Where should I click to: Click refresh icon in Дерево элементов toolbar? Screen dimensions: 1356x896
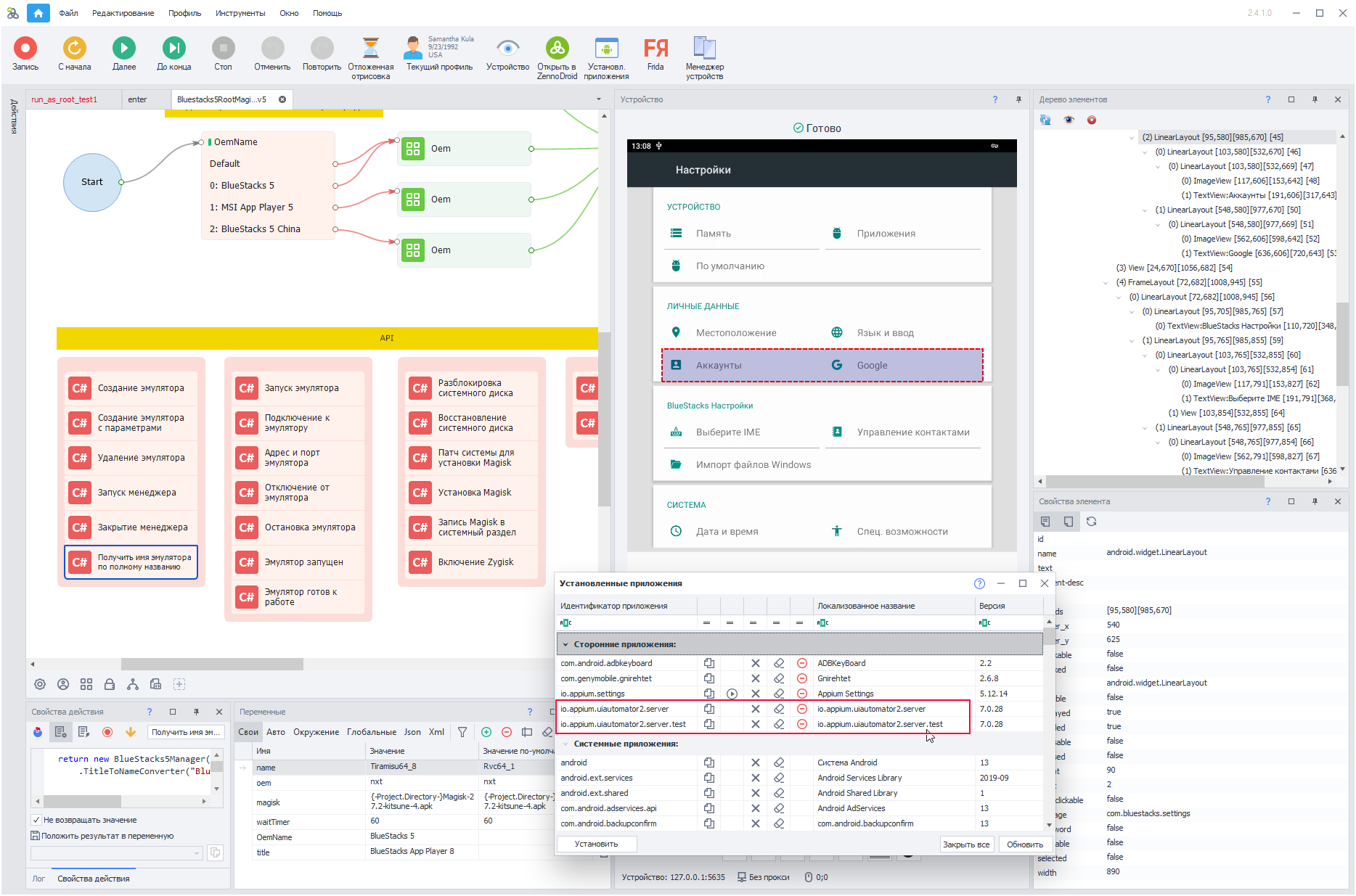coord(1045,120)
